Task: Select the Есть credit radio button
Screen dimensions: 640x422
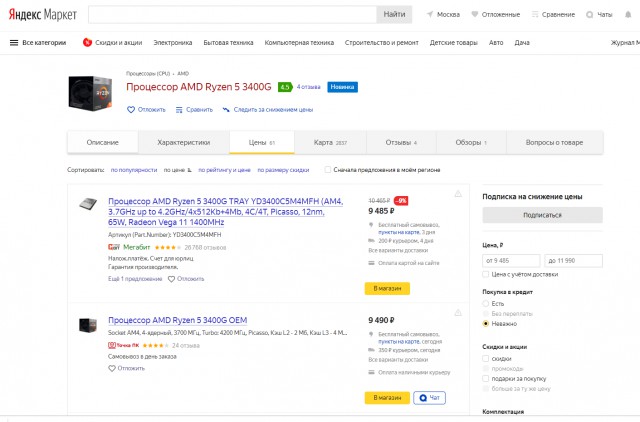Action: [485, 304]
